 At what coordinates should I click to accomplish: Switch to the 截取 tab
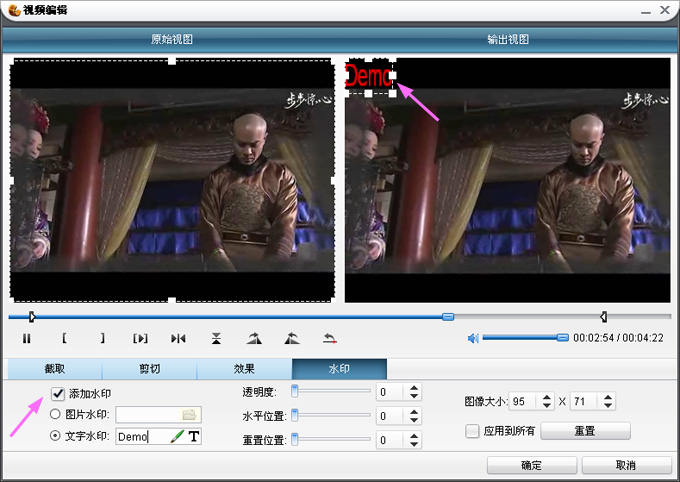coord(55,369)
